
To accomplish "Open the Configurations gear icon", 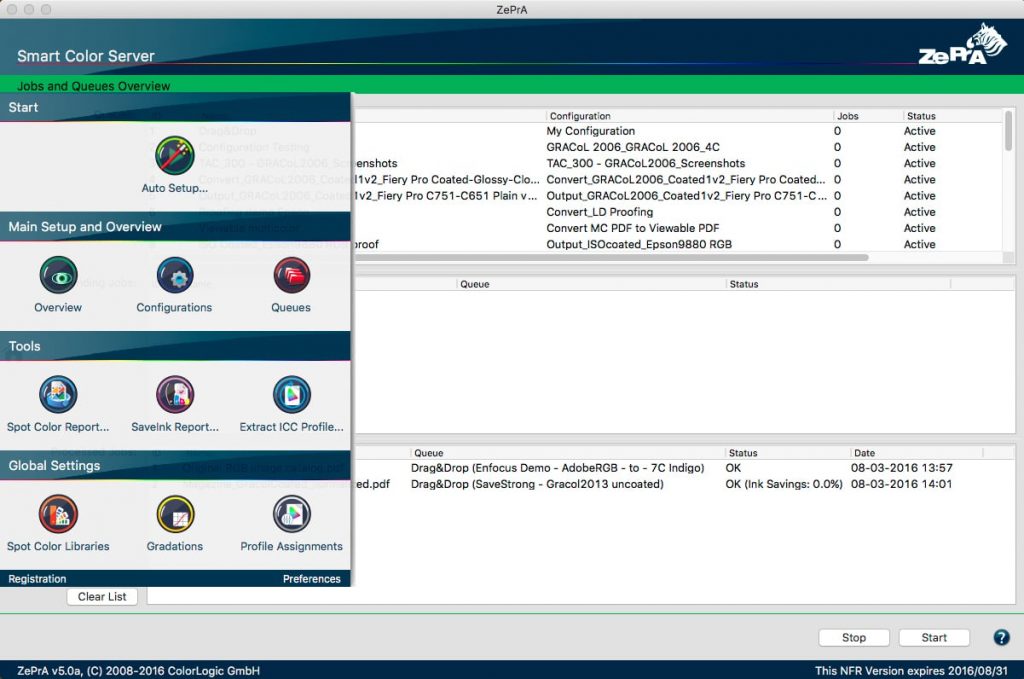I will pos(175,275).
